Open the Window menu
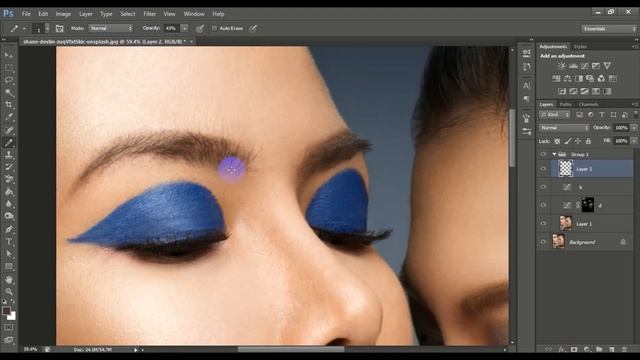 tap(194, 14)
